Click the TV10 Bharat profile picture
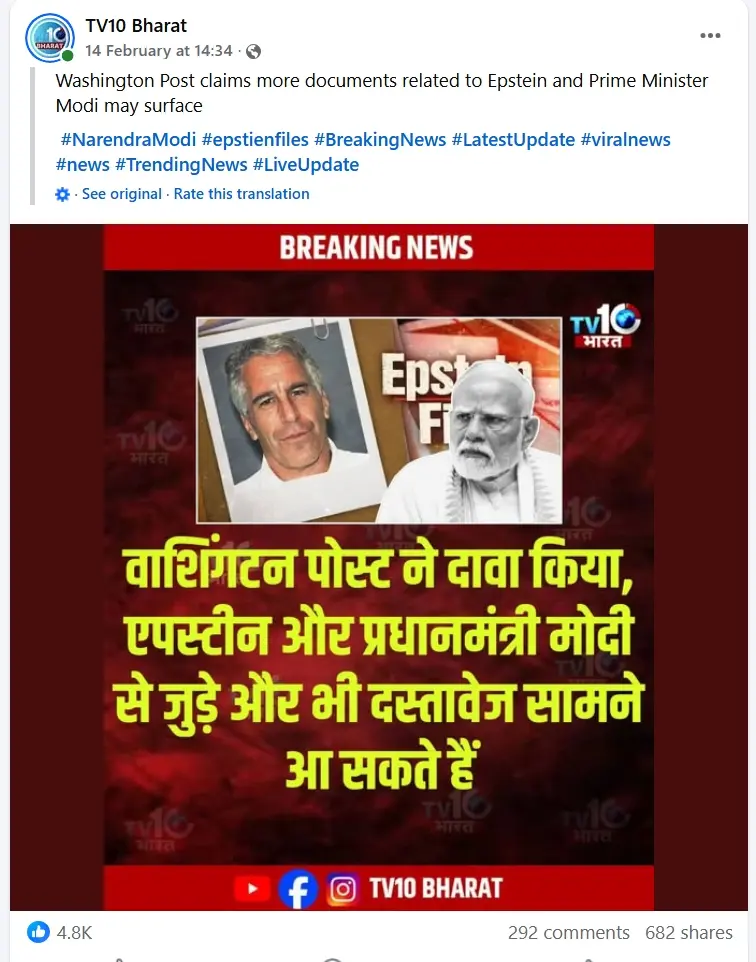Image resolution: width=756 pixels, height=962 pixels. (49, 38)
